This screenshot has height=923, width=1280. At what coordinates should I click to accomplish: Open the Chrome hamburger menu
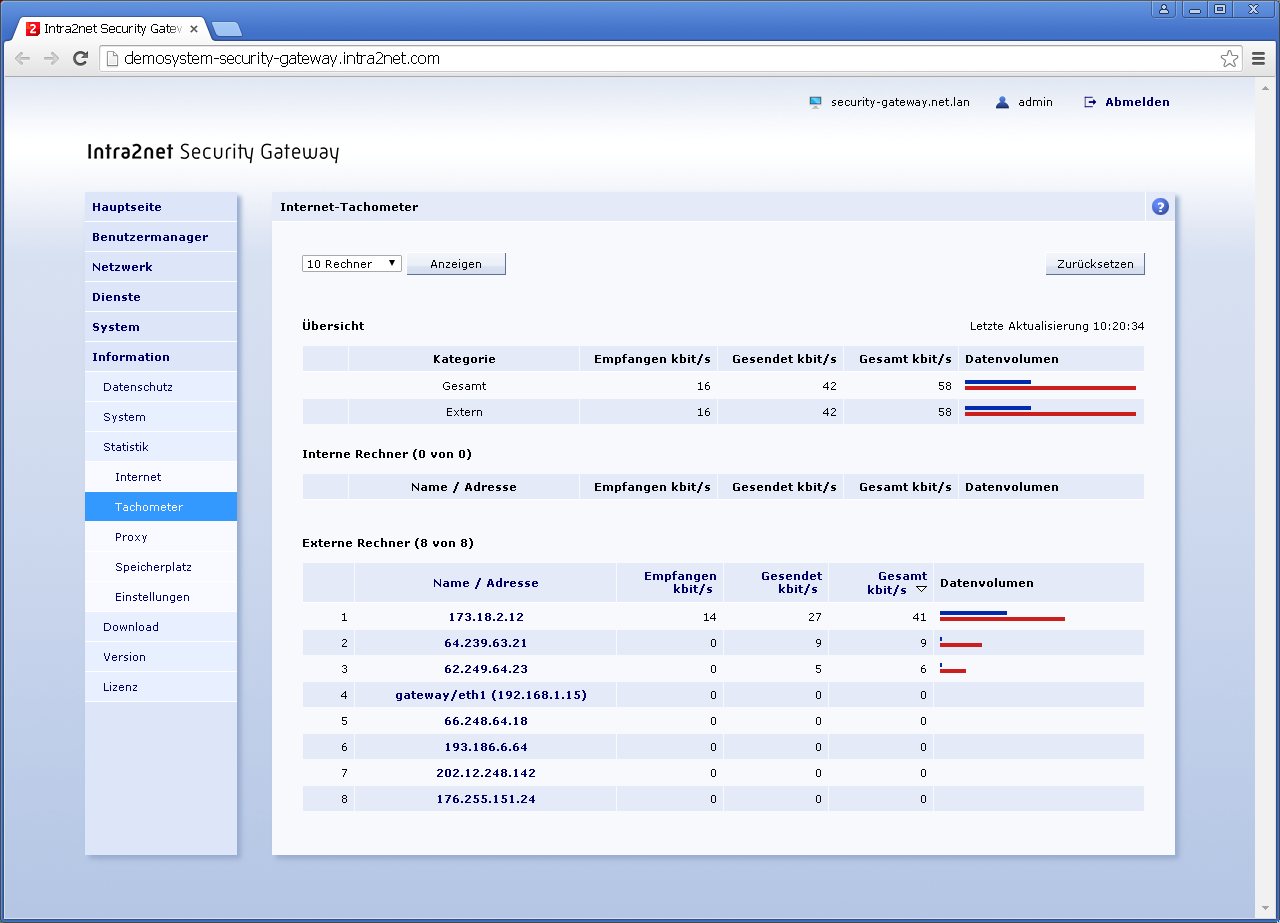click(x=1259, y=59)
